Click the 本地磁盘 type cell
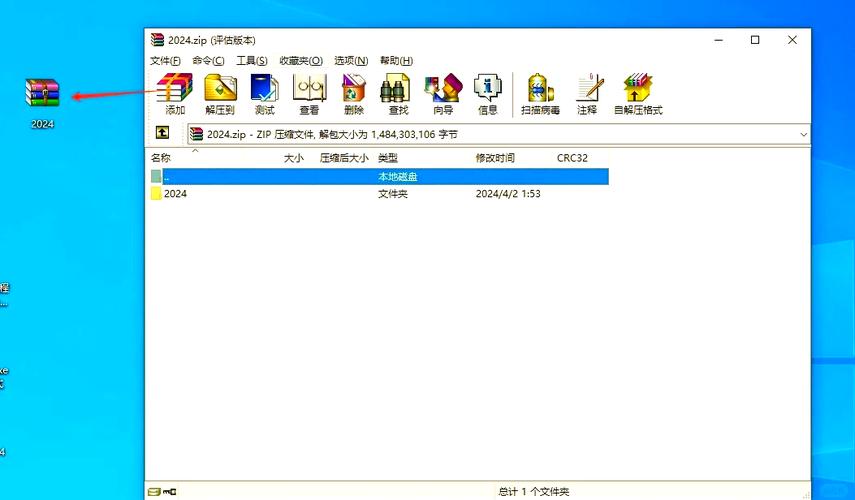Viewport: 855px width, 500px height. click(x=398, y=177)
